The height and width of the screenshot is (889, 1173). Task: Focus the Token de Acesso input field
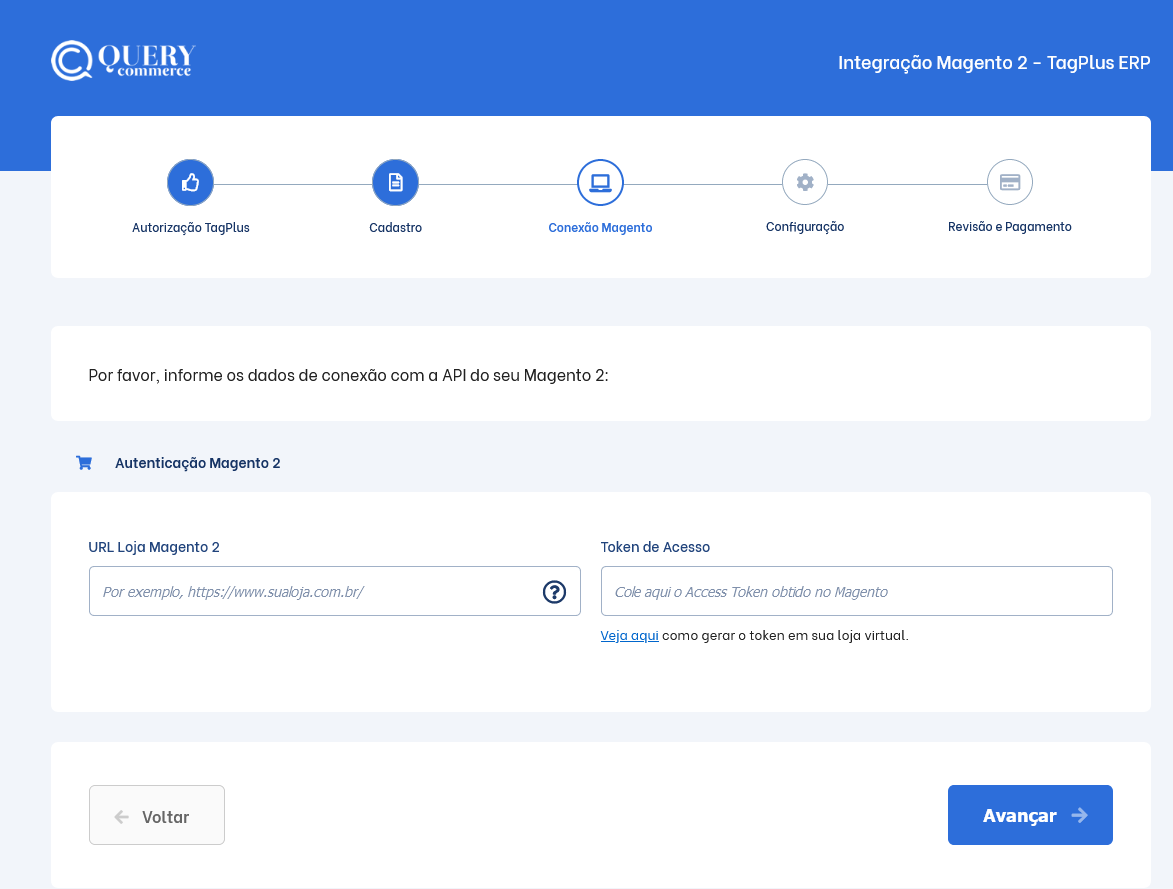click(857, 591)
